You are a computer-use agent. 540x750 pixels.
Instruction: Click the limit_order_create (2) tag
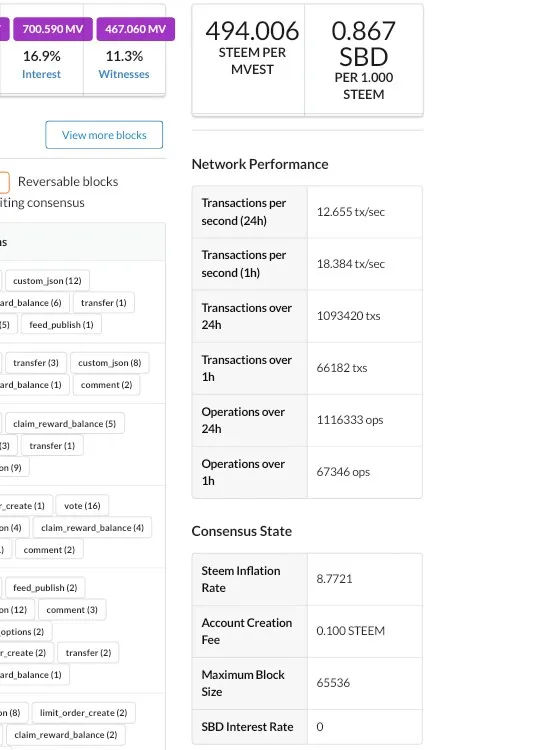pyautogui.click(x=84, y=713)
